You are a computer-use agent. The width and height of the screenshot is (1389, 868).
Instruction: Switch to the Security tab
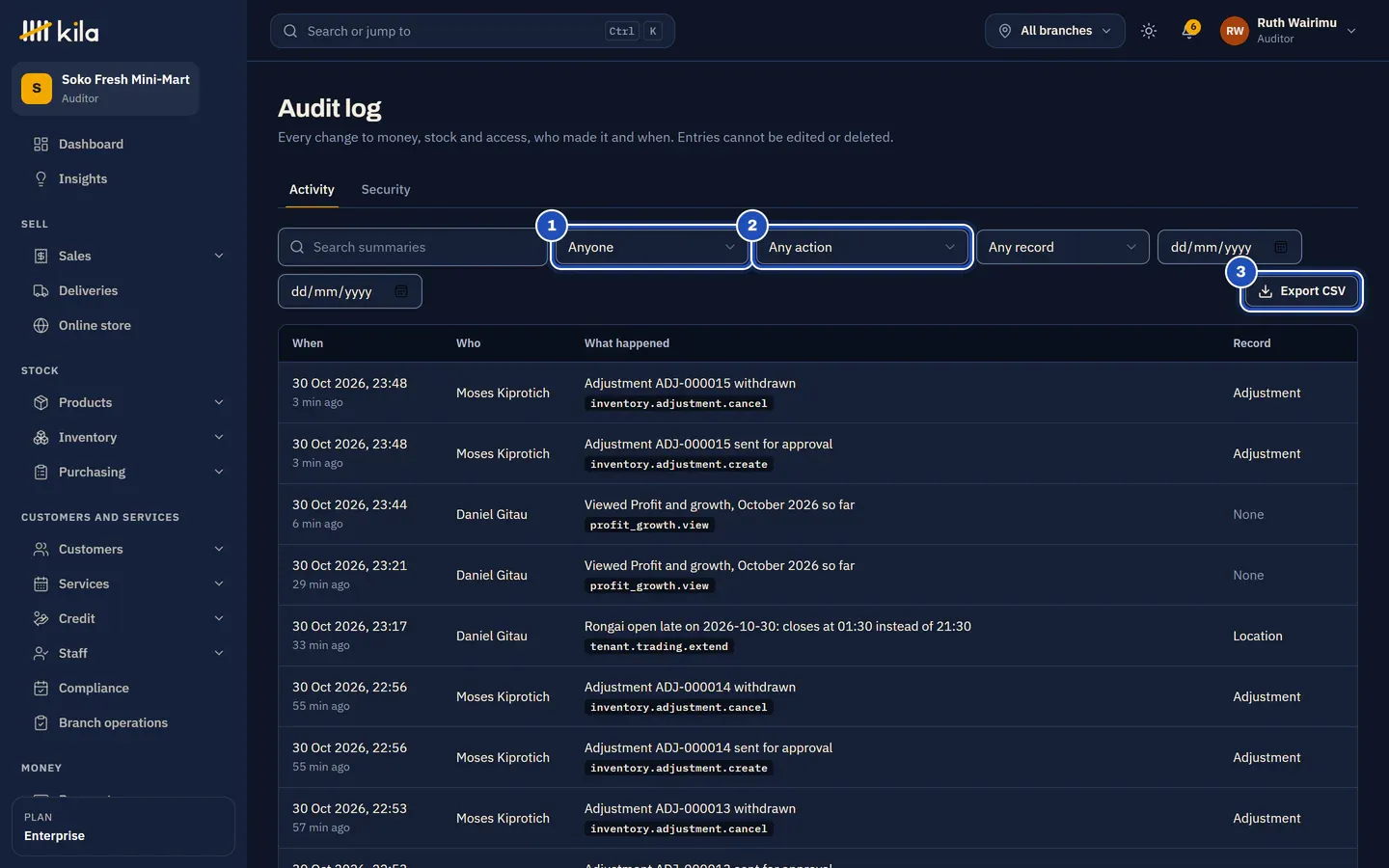tap(386, 190)
